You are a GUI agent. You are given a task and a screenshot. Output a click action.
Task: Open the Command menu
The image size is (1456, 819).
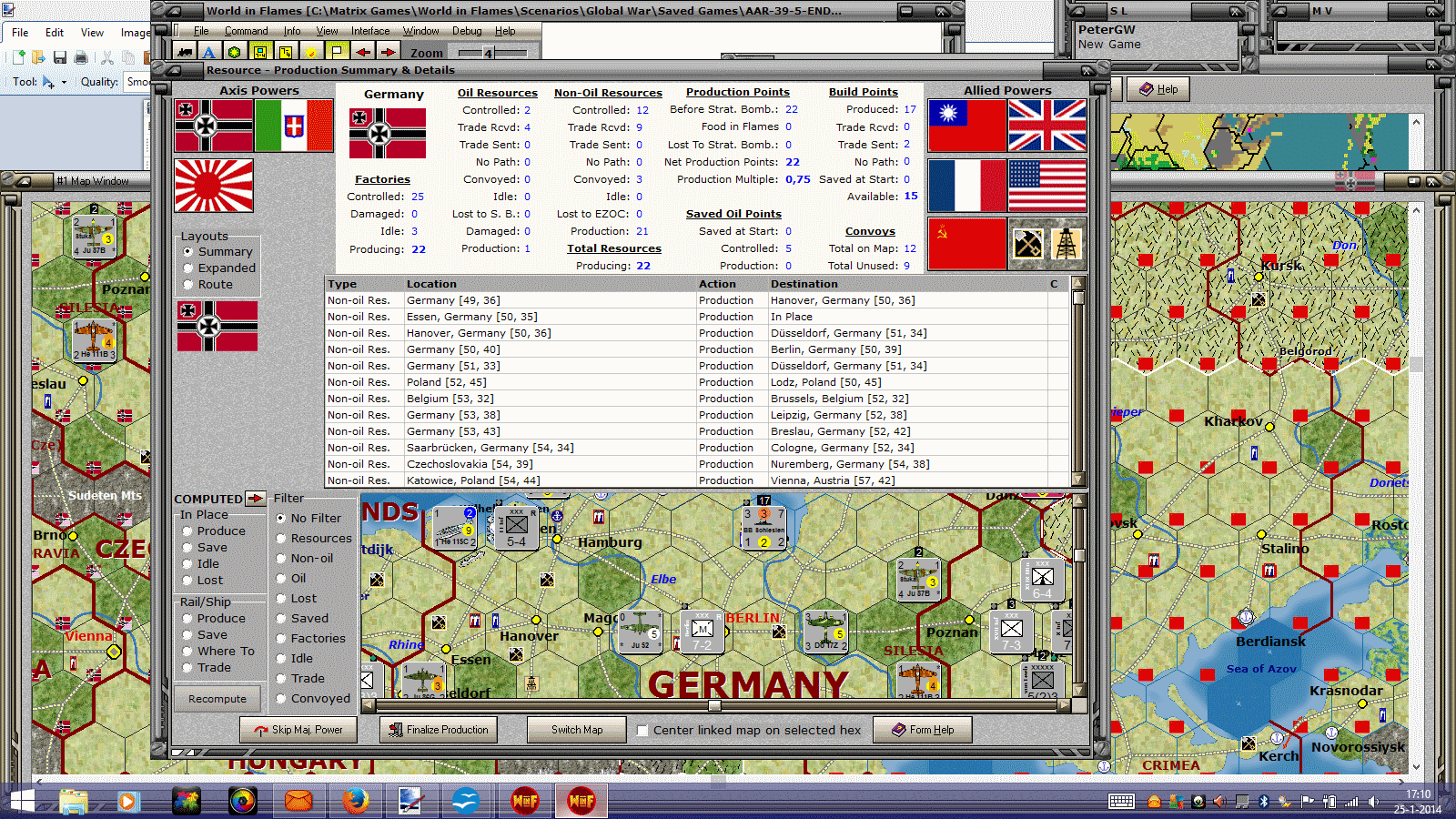click(246, 31)
